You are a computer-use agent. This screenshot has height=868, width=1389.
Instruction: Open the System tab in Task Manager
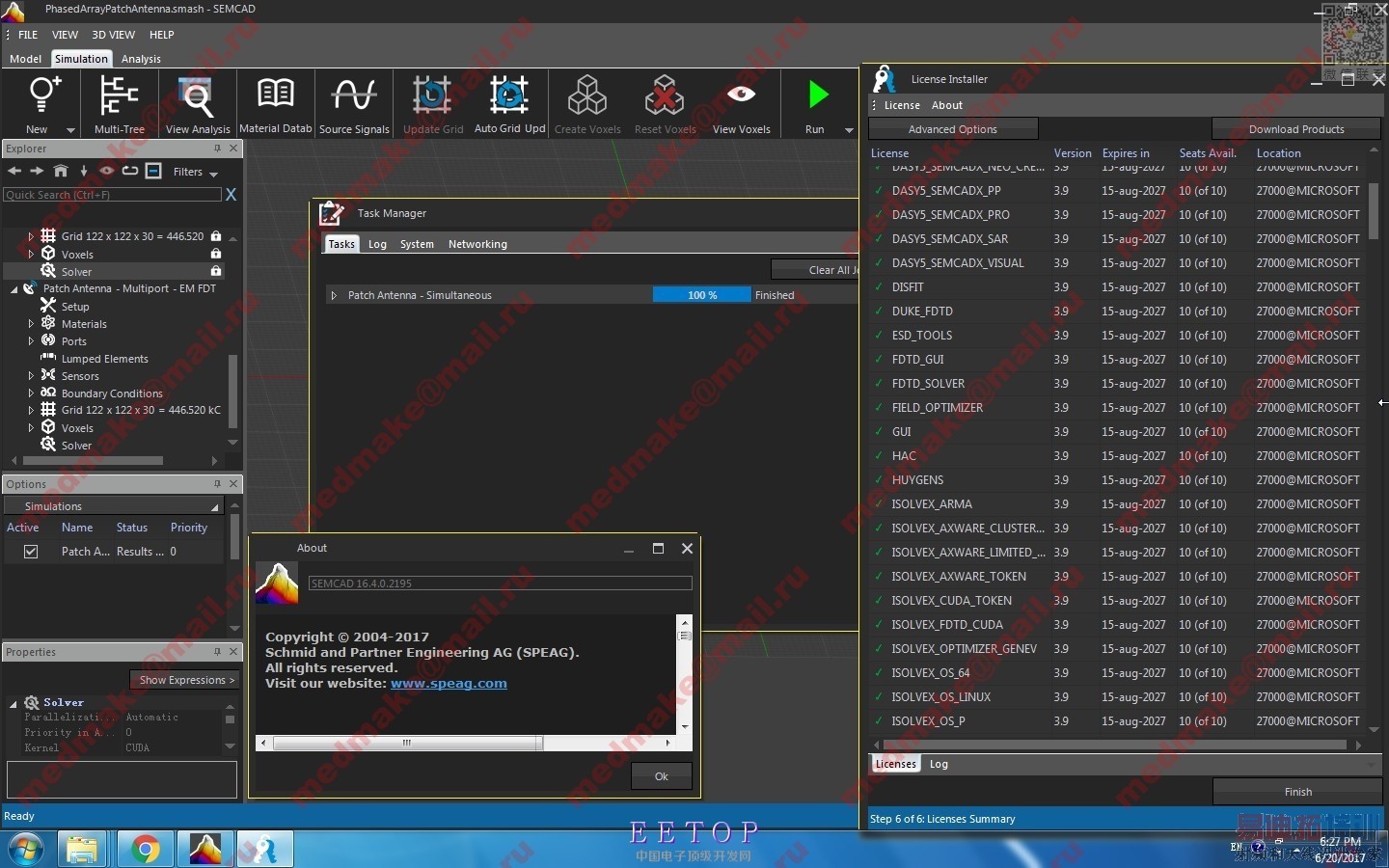[417, 244]
